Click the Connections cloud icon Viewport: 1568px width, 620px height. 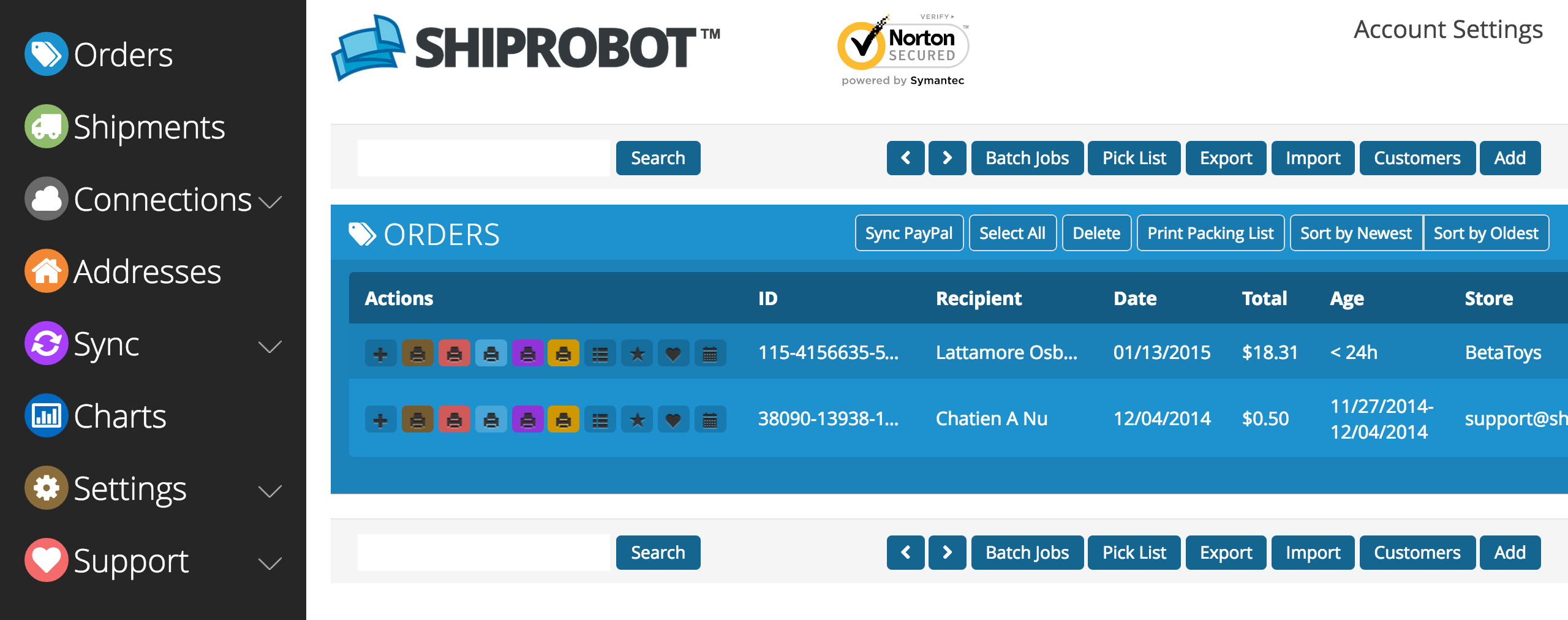point(46,198)
